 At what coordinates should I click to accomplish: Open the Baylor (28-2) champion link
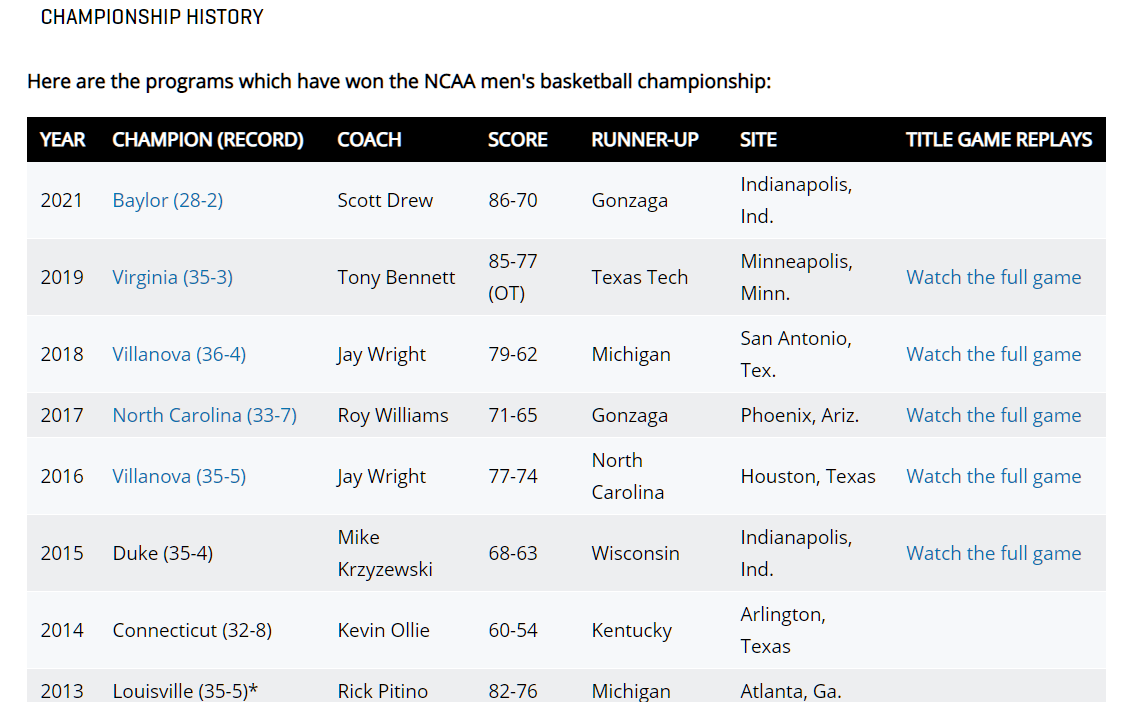point(167,200)
